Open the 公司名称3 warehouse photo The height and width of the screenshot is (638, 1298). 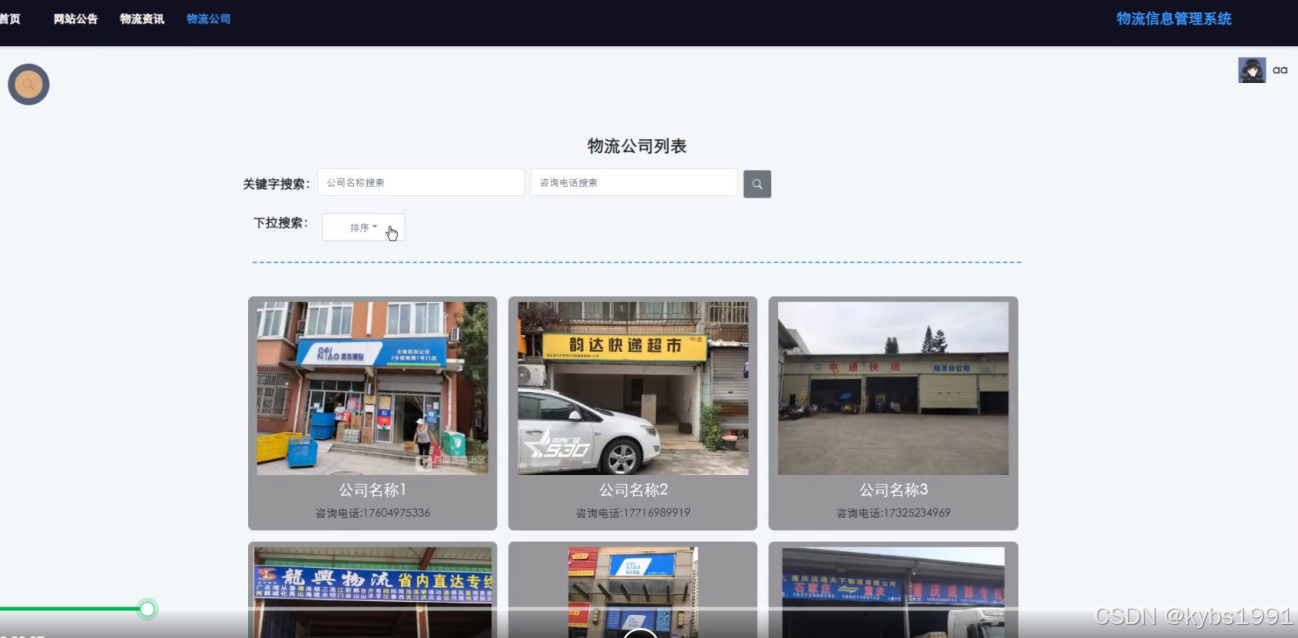click(893, 388)
